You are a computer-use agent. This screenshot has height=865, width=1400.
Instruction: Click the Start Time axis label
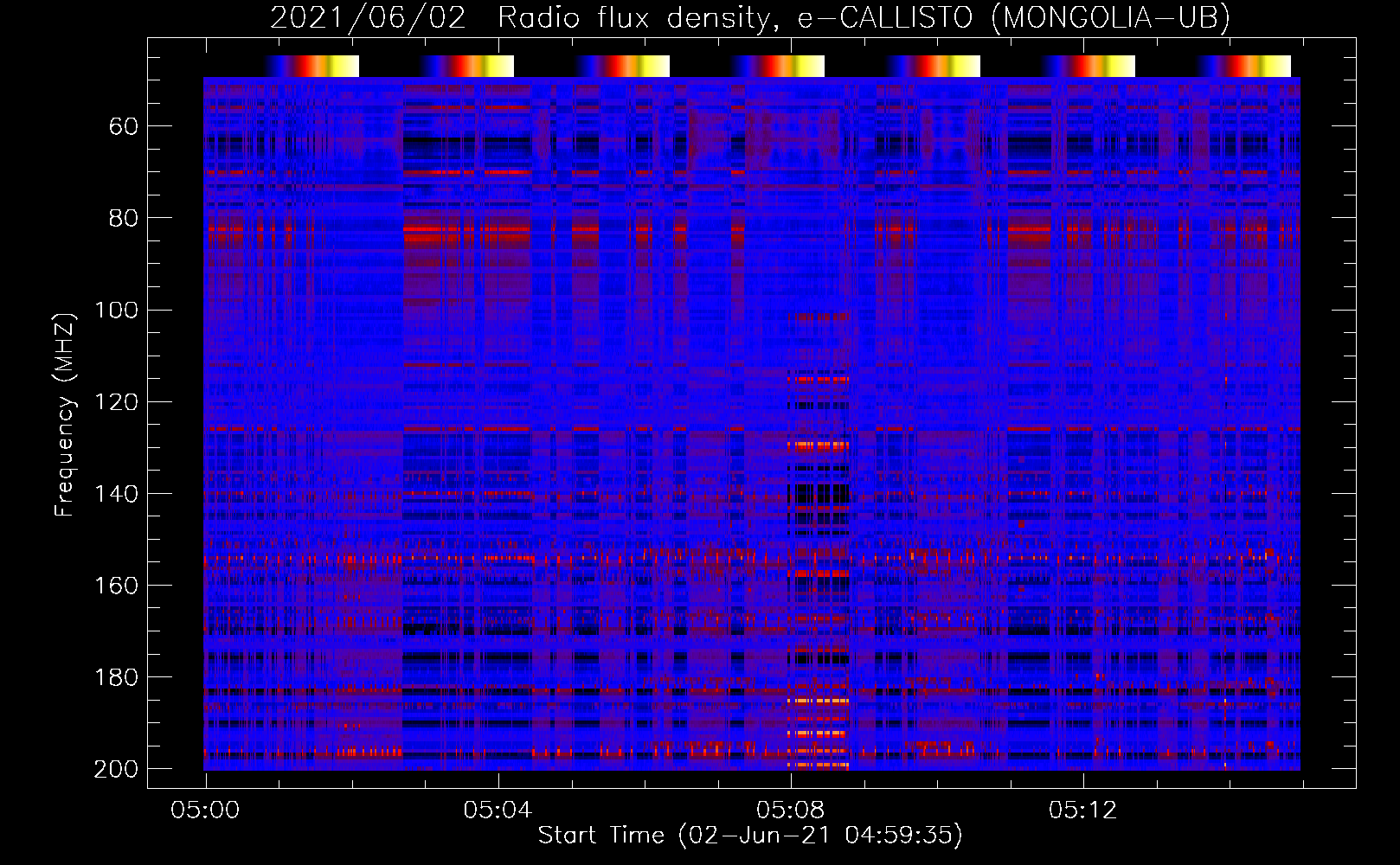pos(750,835)
